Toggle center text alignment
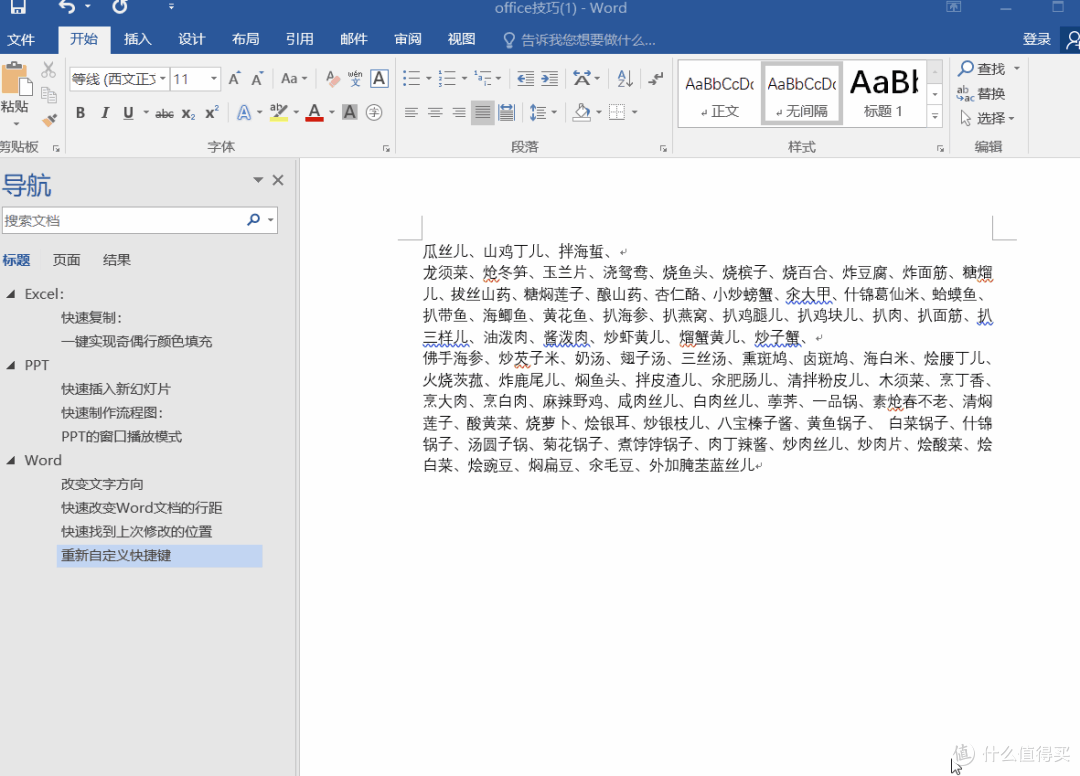Screen dimensions: 1080x776 (x=433, y=113)
